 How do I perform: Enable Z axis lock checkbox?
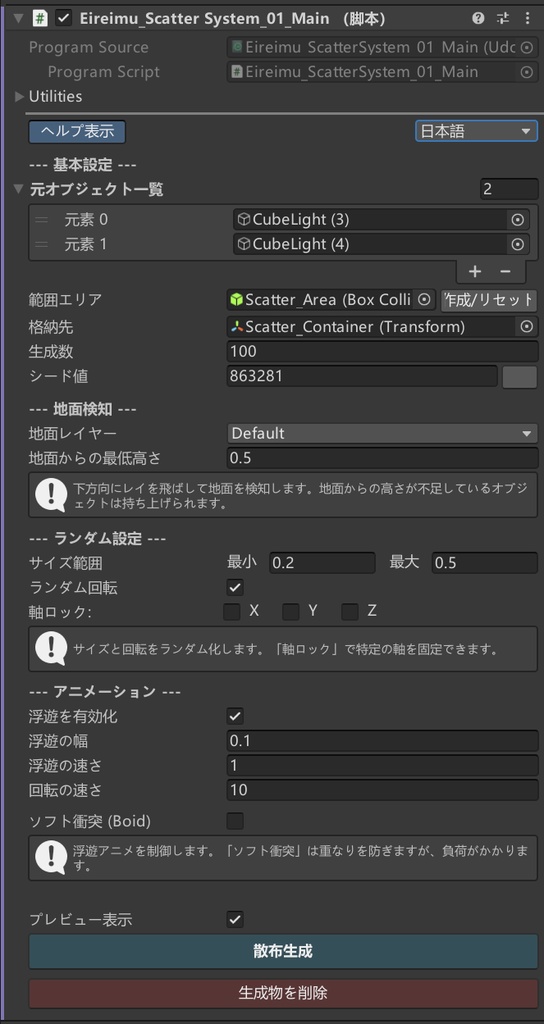click(x=350, y=612)
